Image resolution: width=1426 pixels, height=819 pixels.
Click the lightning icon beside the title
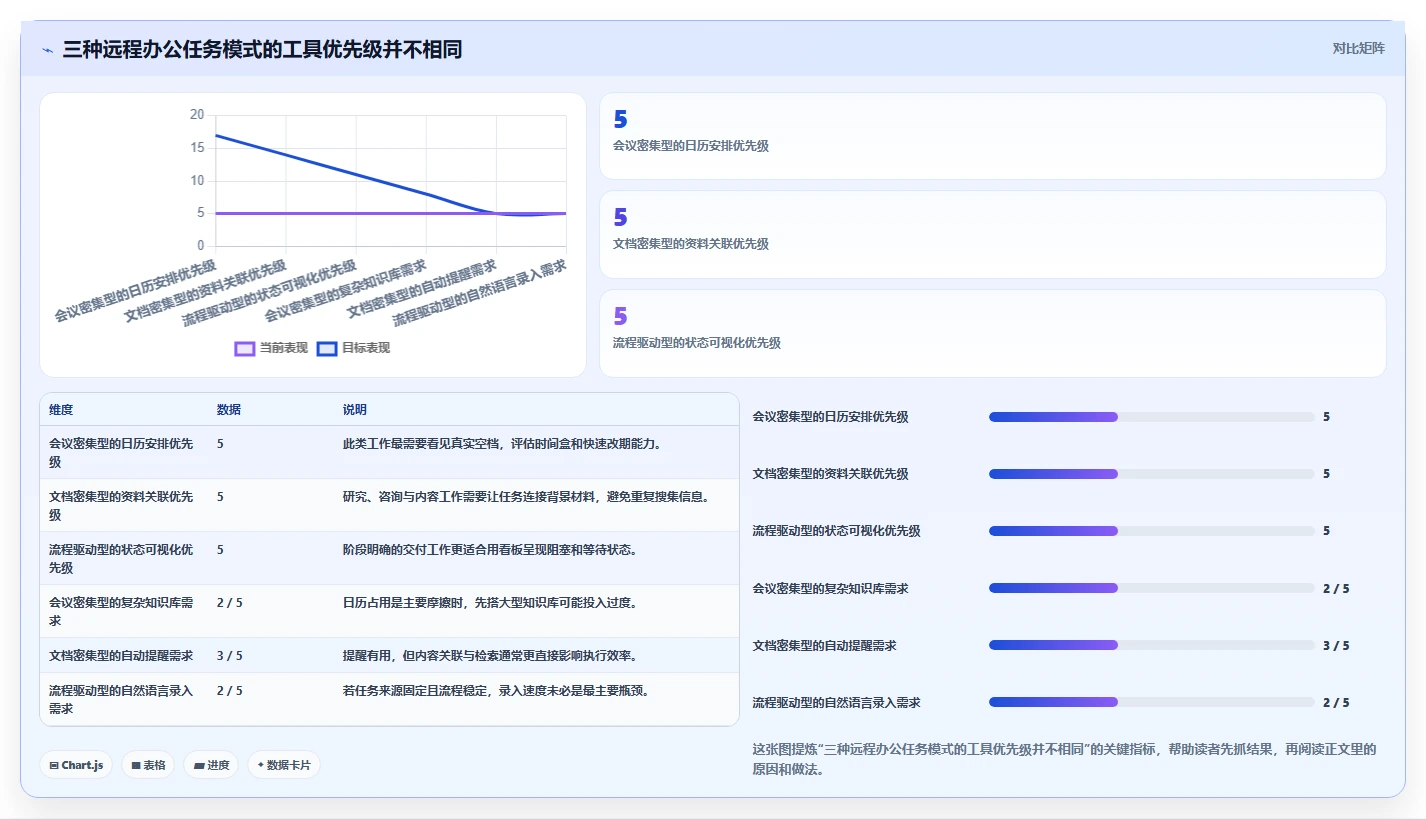(x=48, y=49)
